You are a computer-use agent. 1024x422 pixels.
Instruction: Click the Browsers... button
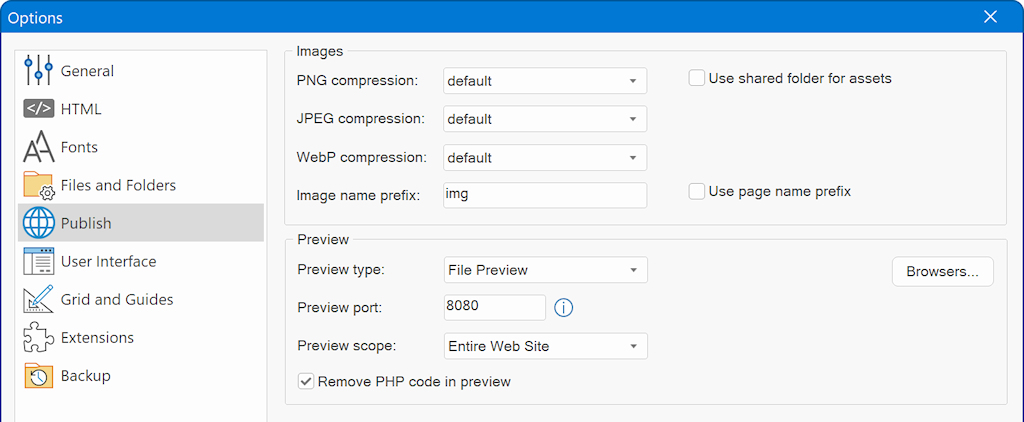942,272
